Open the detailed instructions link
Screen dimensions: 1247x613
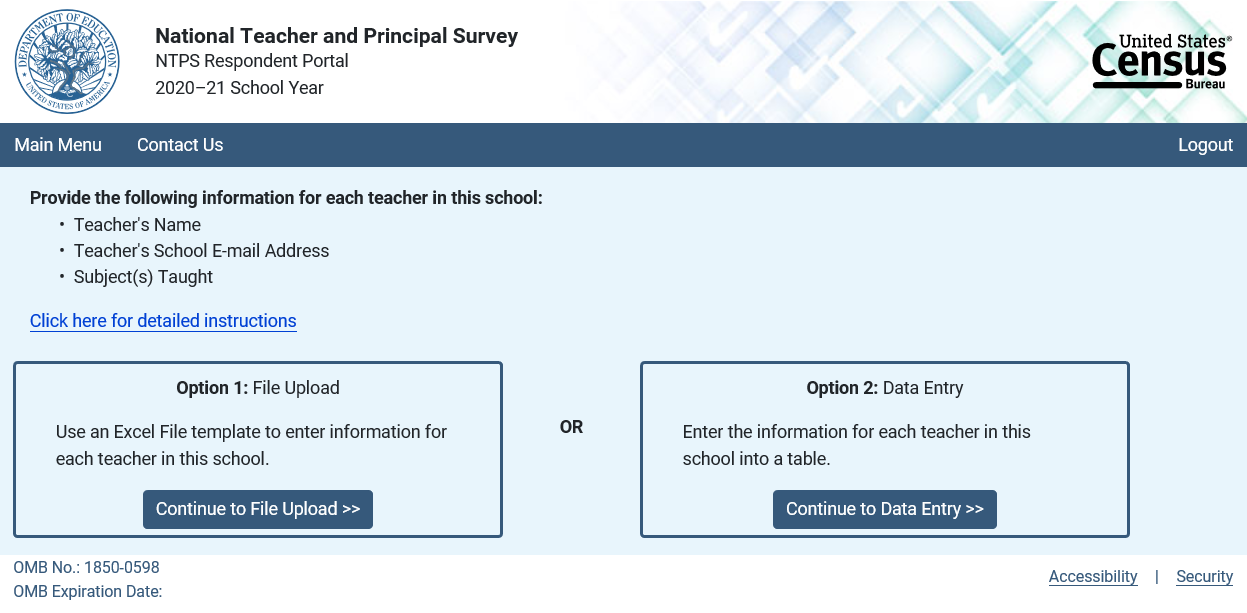[x=163, y=321]
